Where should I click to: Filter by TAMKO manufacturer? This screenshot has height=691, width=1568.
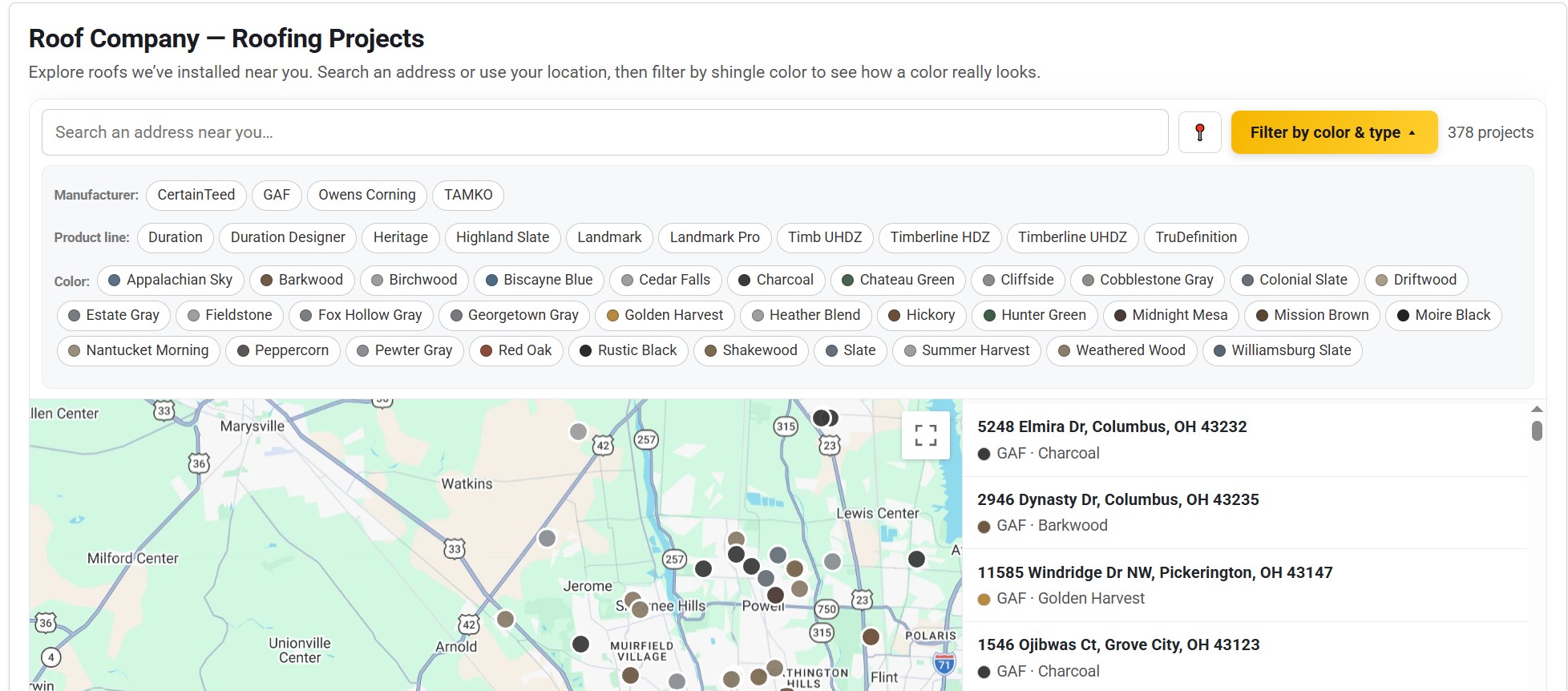point(468,195)
